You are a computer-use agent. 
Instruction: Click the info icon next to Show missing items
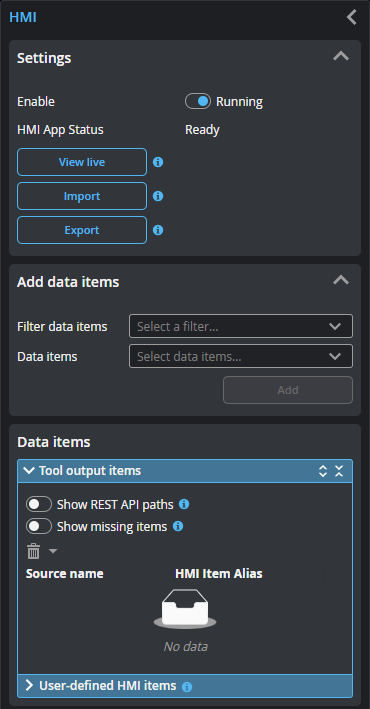click(x=178, y=526)
